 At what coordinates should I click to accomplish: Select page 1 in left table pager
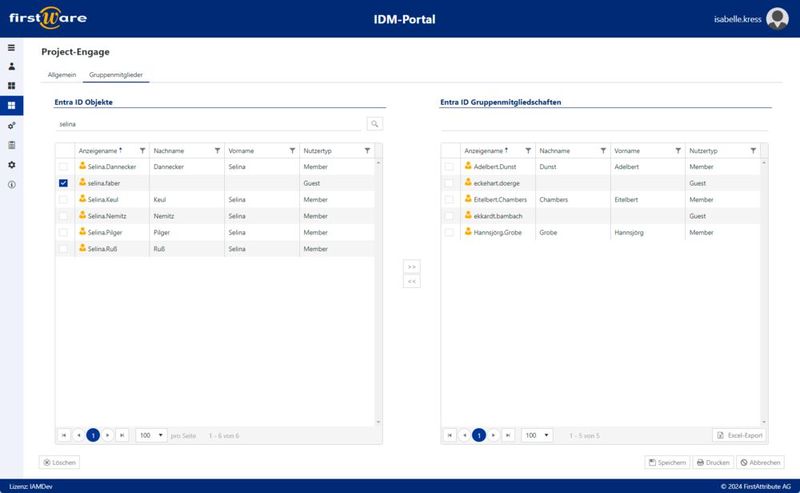click(x=93, y=435)
